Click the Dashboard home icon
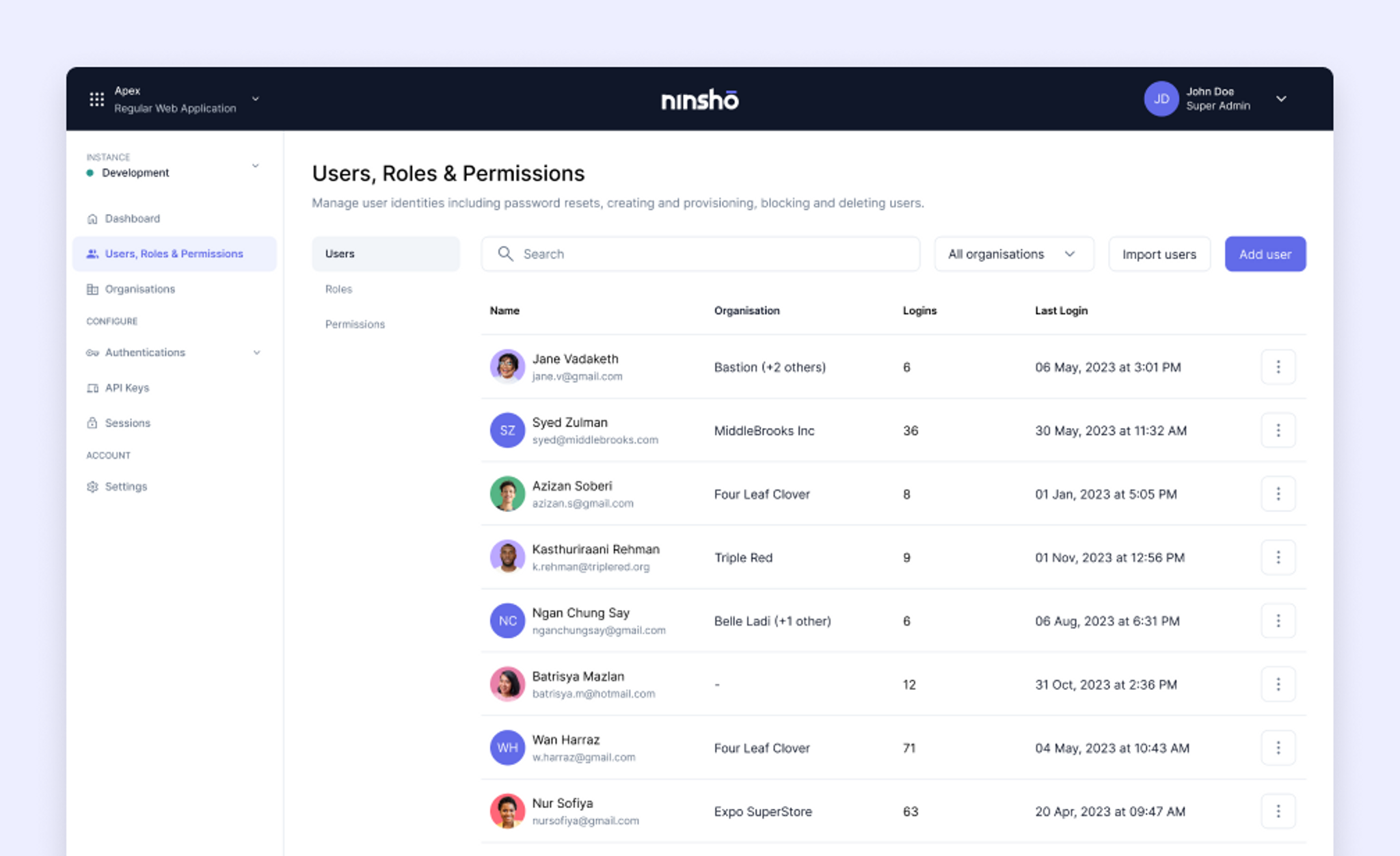Viewport: 1400px width, 856px height. [x=92, y=219]
